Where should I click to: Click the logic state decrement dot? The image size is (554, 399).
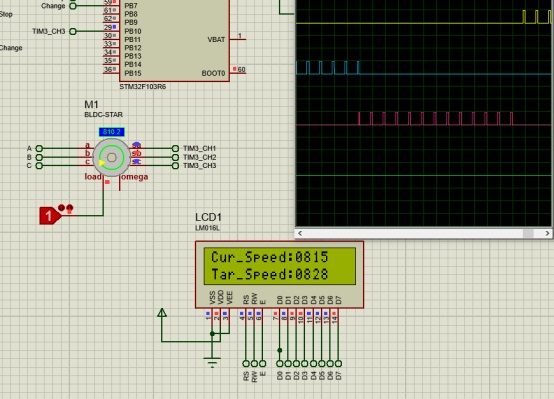[x=61, y=207]
